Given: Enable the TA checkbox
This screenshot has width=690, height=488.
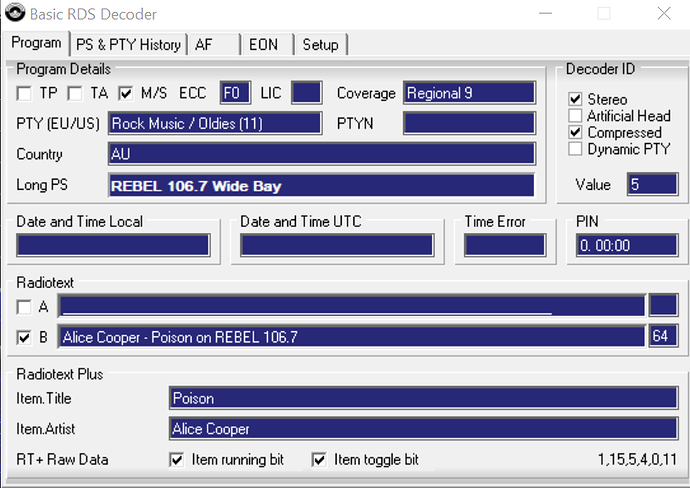Looking at the screenshot, I should 75,94.
